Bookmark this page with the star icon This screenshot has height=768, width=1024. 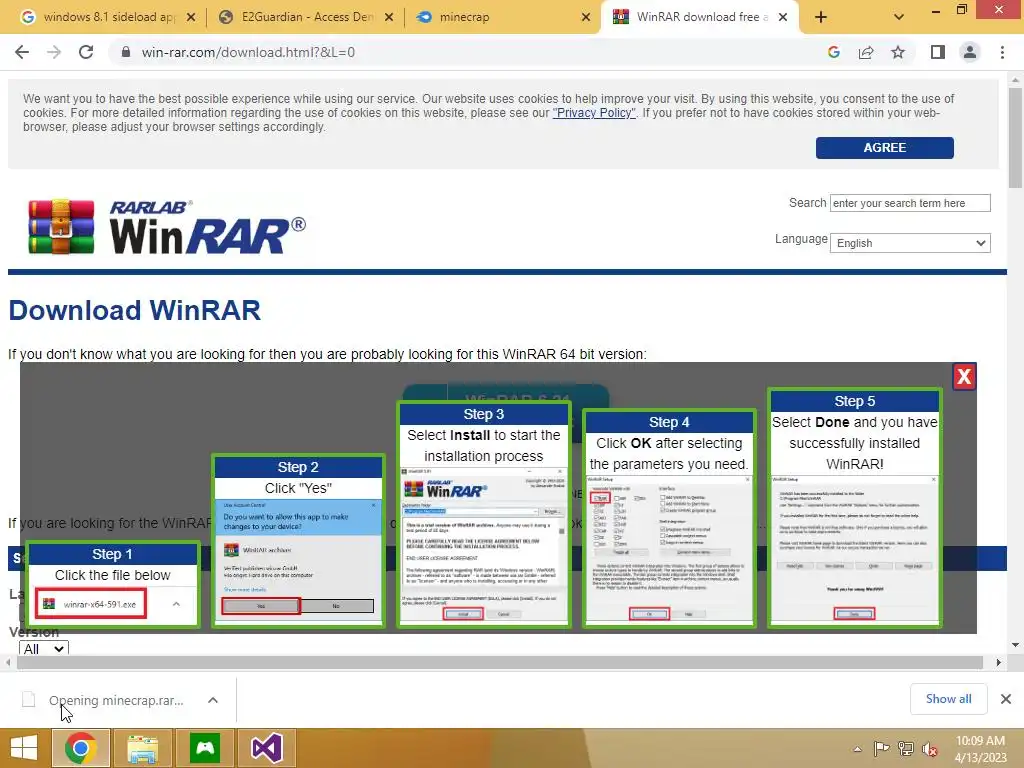(898, 52)
